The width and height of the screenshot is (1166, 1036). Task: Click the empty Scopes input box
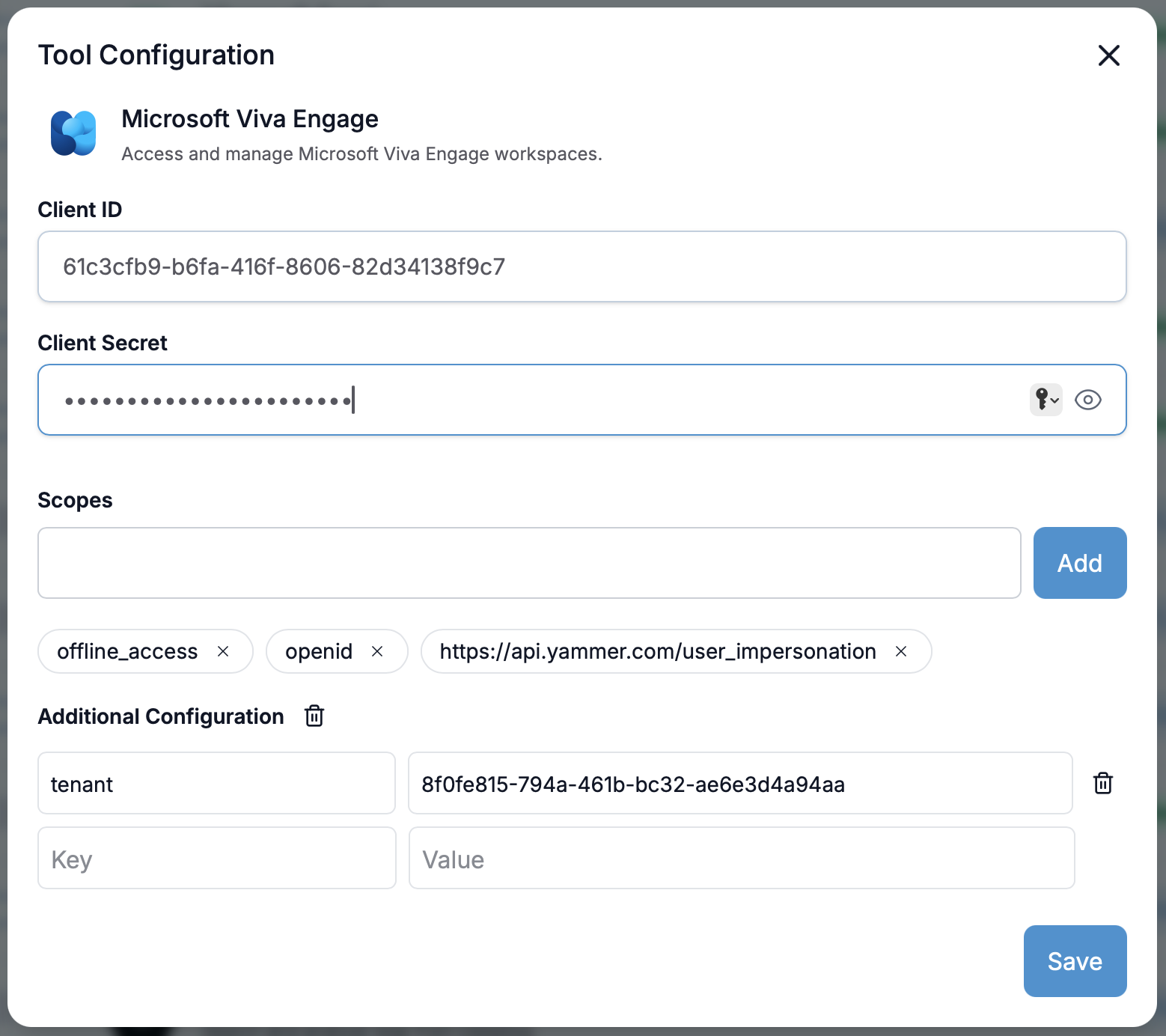(529, 563)
